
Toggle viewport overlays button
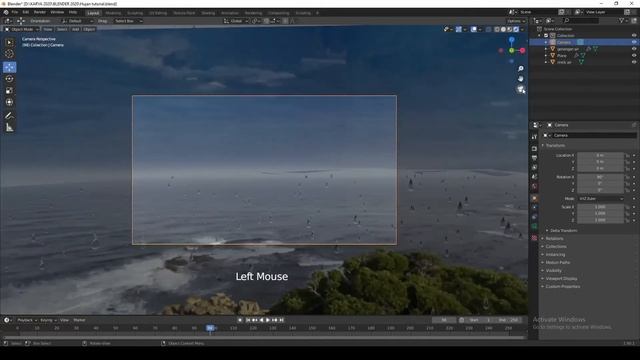tap(473, 29)
